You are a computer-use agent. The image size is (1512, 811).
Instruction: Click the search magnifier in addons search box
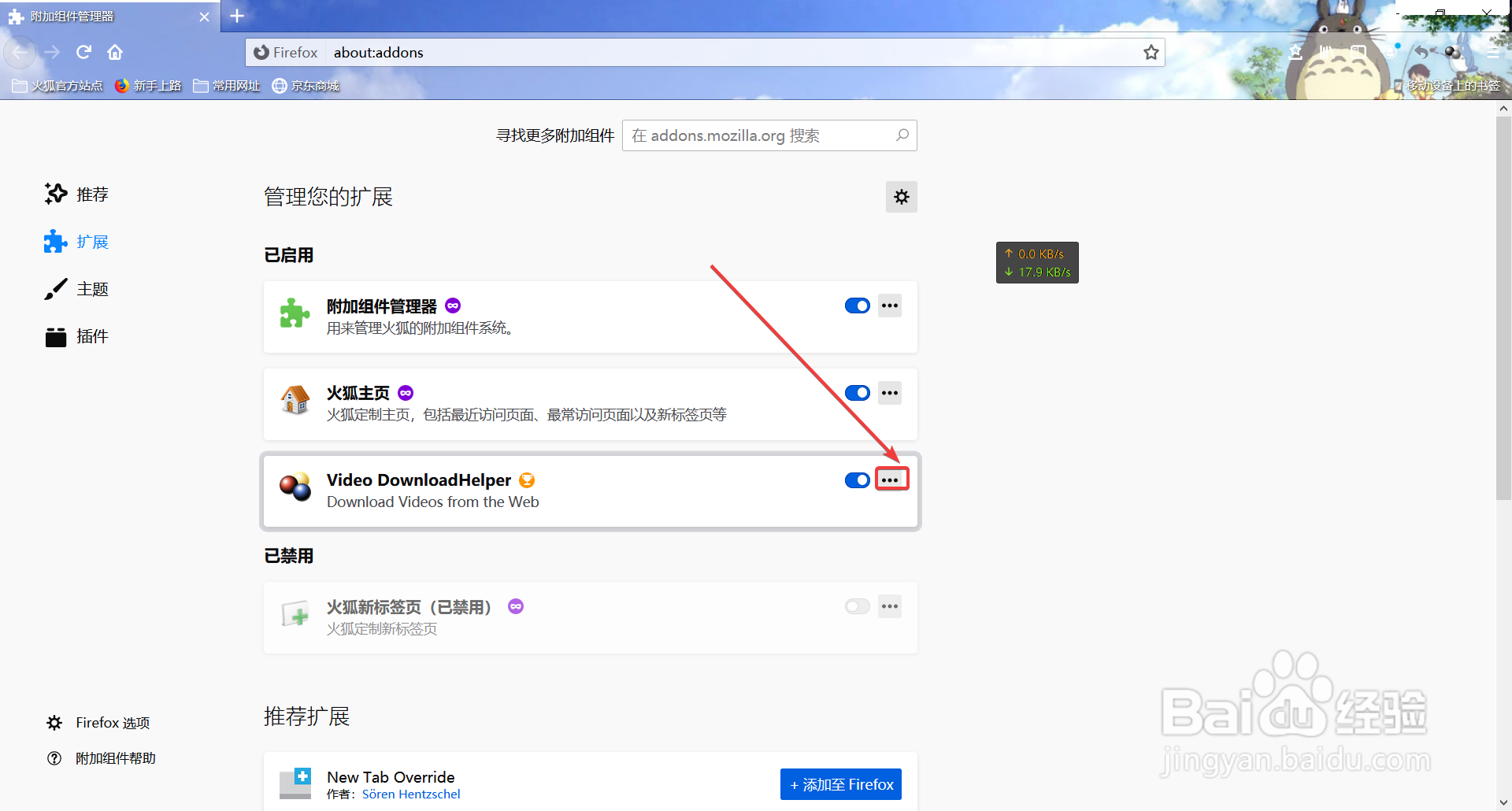click(x=902, y=135)
